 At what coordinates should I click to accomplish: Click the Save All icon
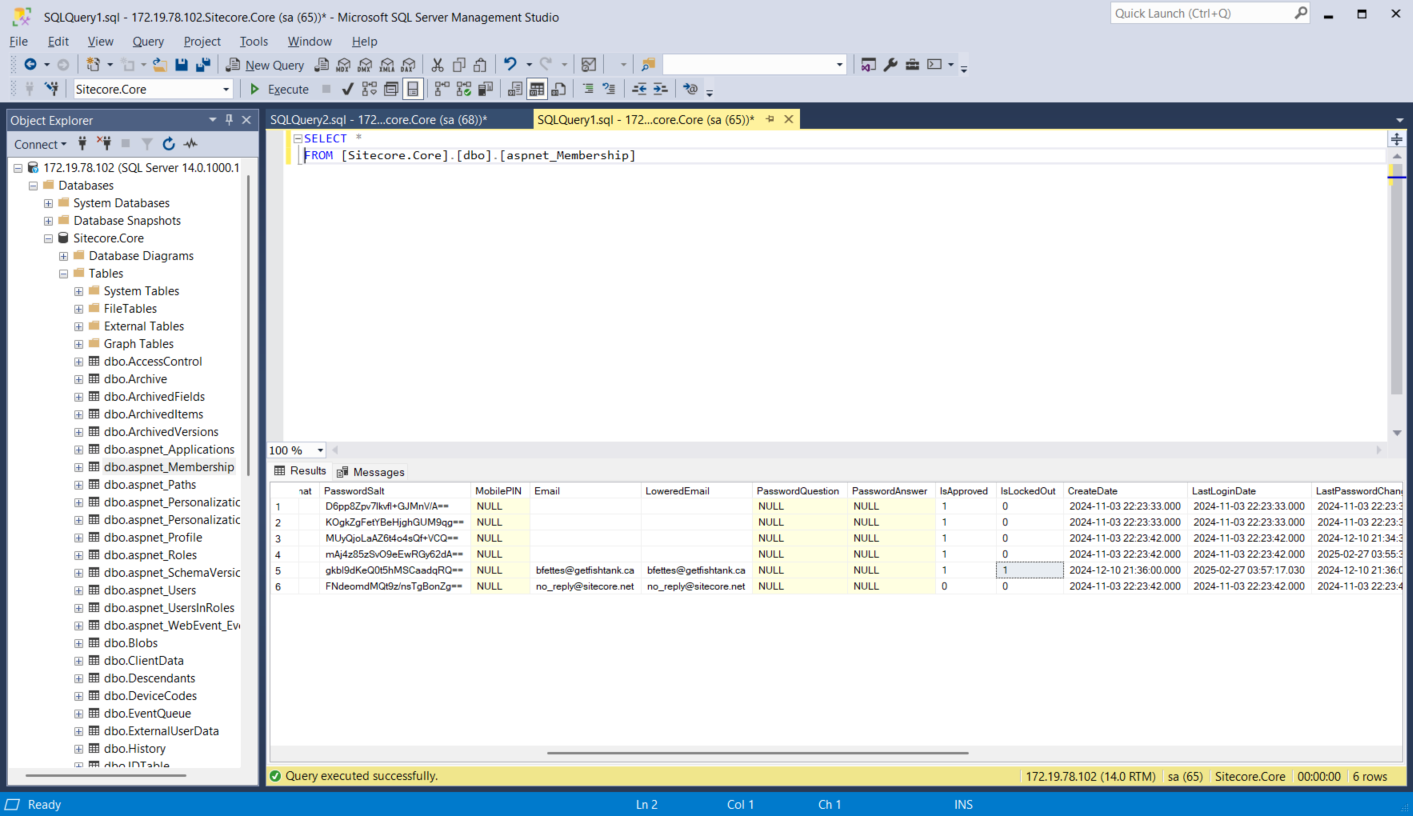tap(203, 64)
